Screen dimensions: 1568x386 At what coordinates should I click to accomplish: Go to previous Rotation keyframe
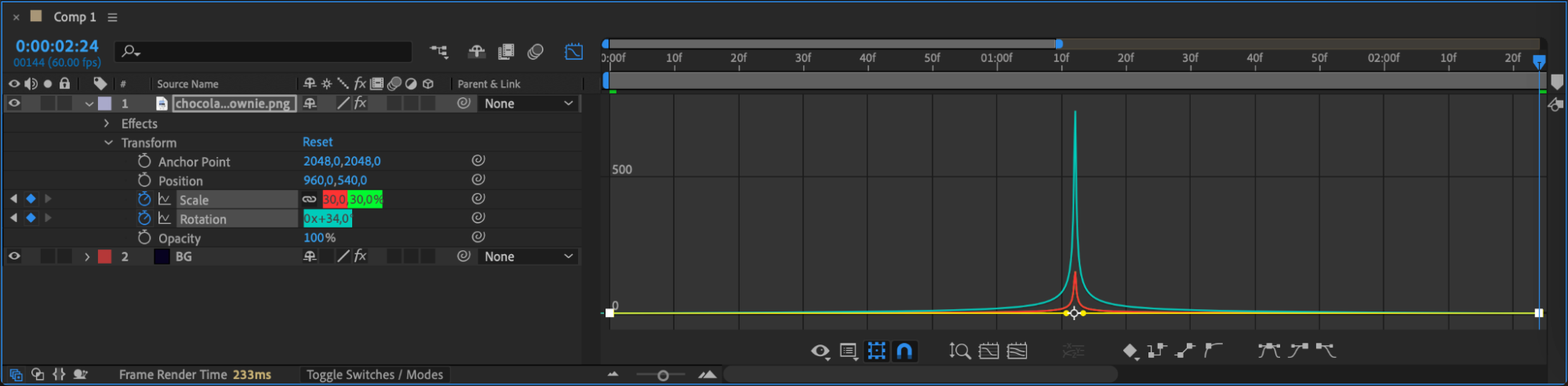pos(13,218)
